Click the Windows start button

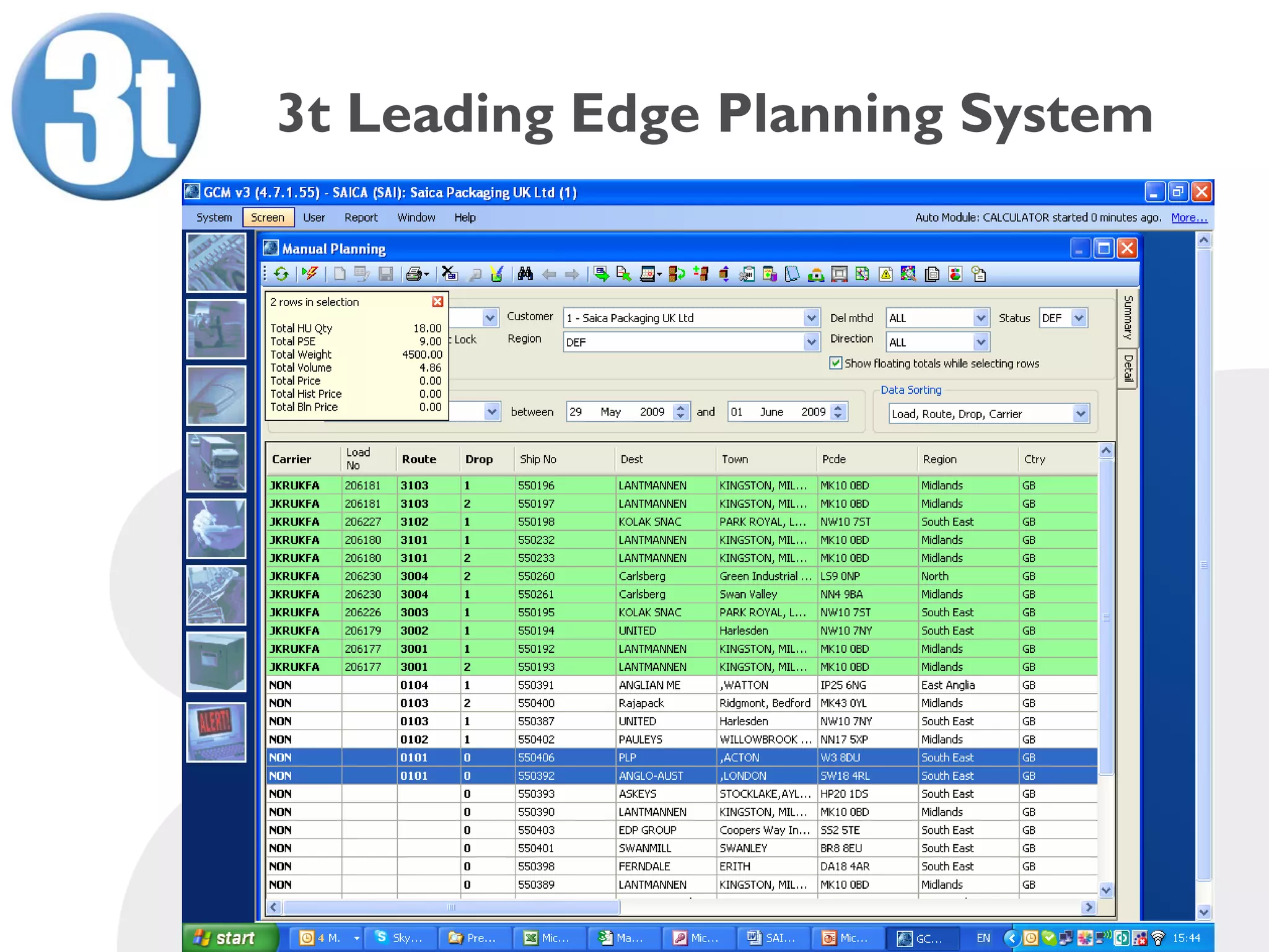coord(227,937)
